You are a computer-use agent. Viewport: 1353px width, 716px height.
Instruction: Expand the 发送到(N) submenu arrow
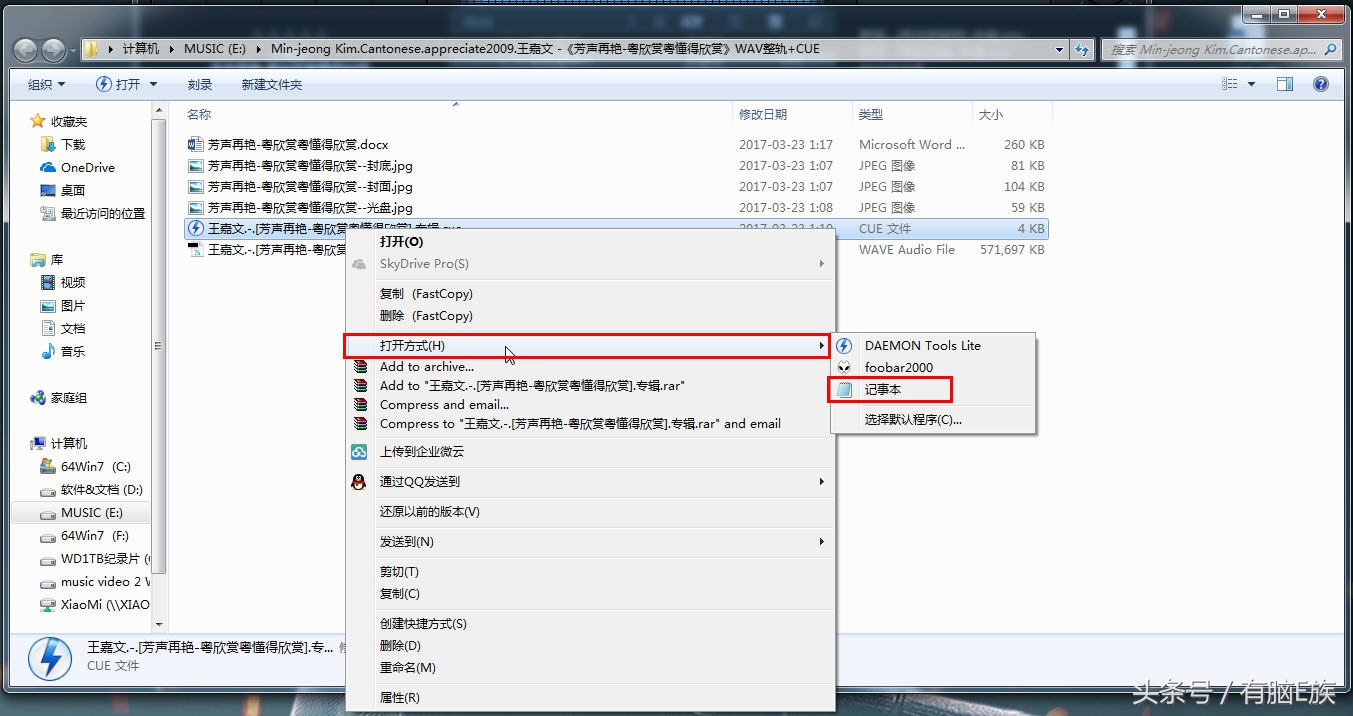pyautogui.click(x=821, y=541)
